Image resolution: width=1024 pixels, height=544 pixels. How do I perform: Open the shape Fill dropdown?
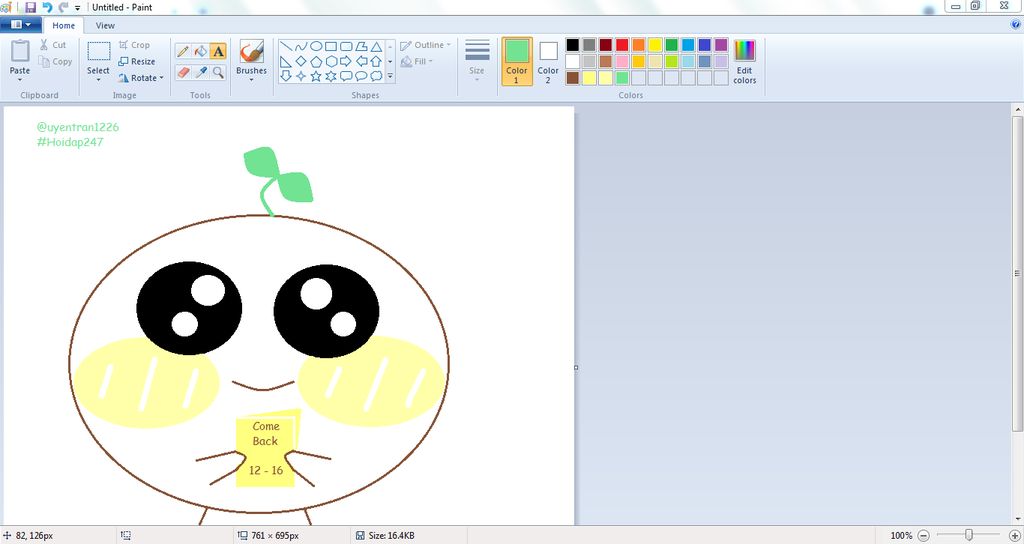[x=417, y=61]
